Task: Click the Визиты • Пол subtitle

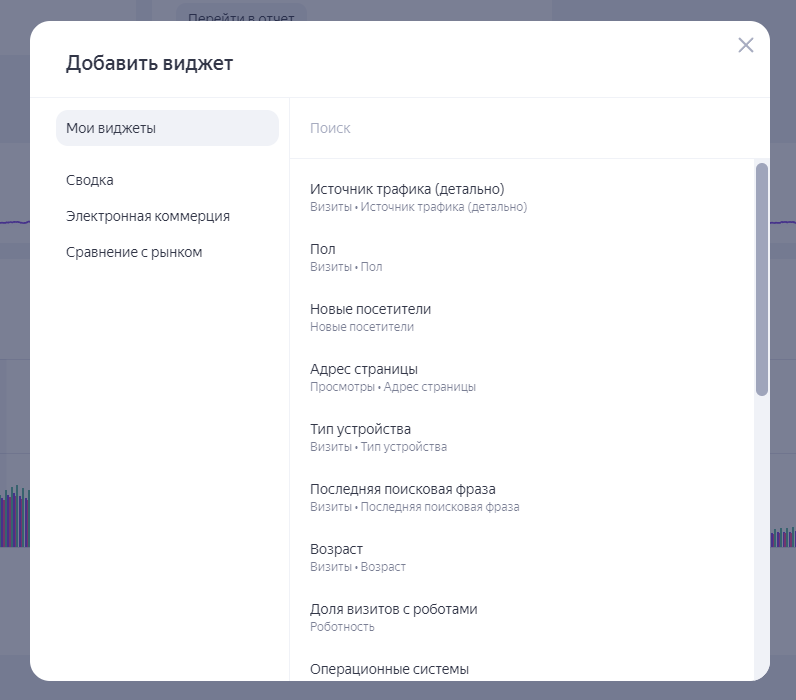Action: coord(346,267)
